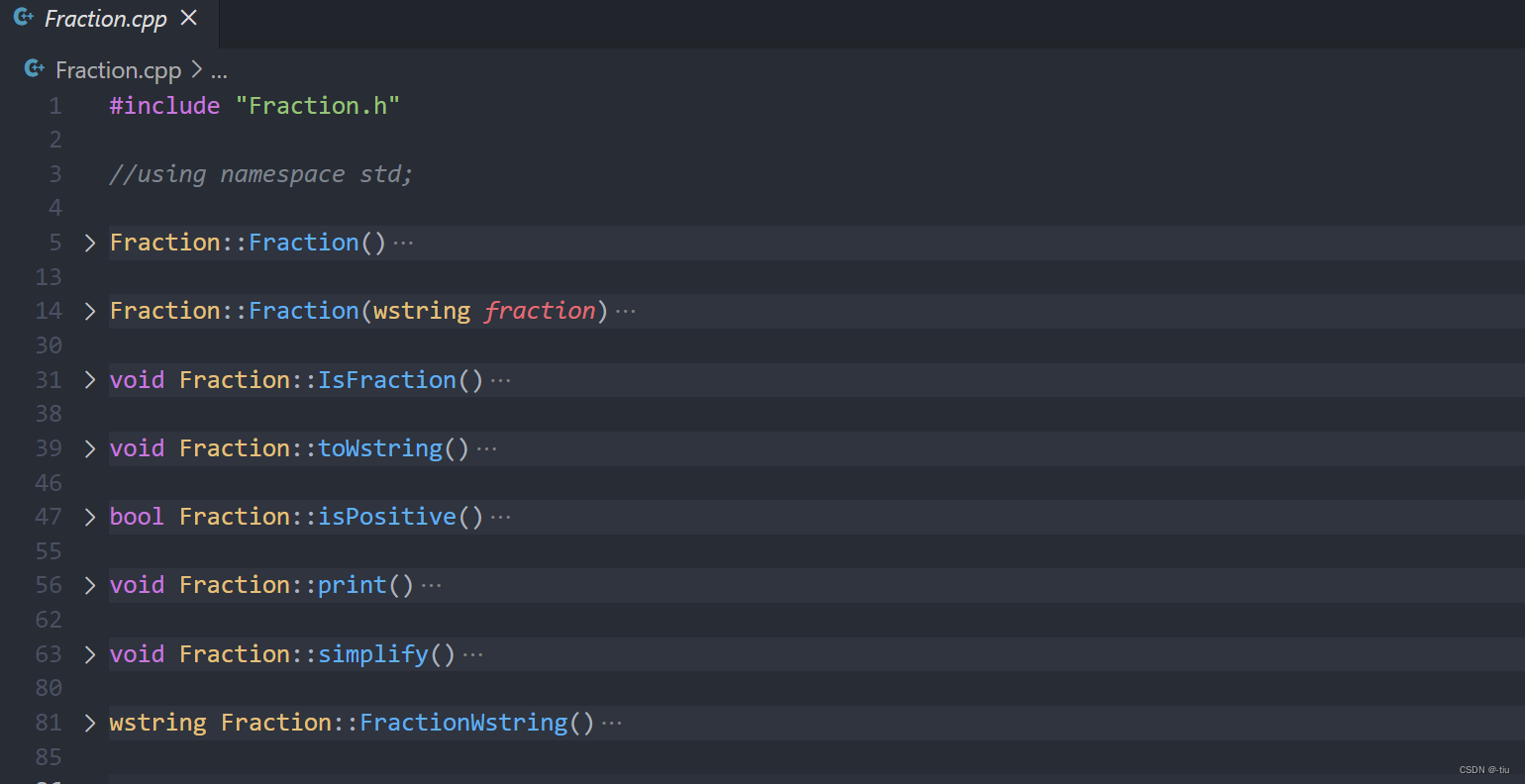This screenshot has height=784, width=1525.
Task: Click the simplify function name
Action: [373, 654]
